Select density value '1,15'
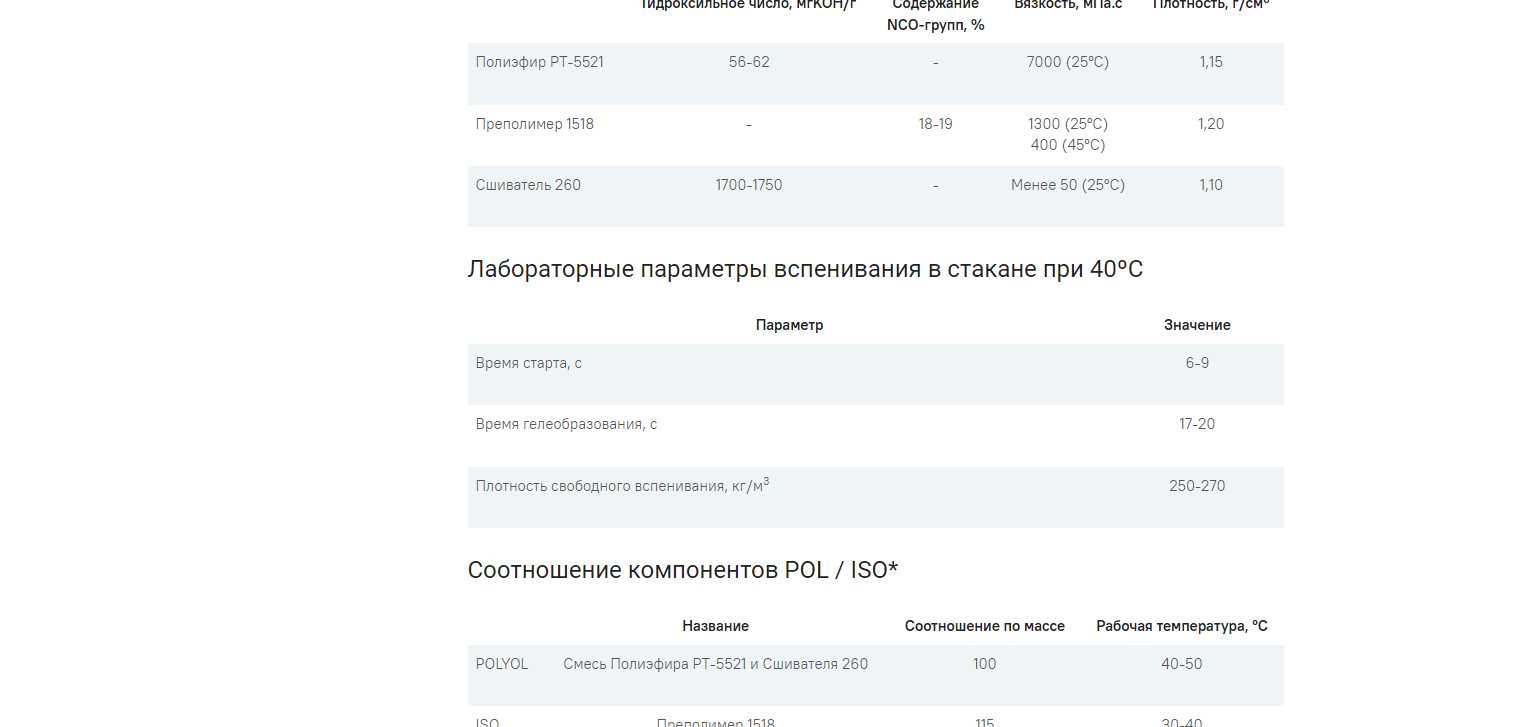The image size is (1520, 727). (x=1211, y=62)
